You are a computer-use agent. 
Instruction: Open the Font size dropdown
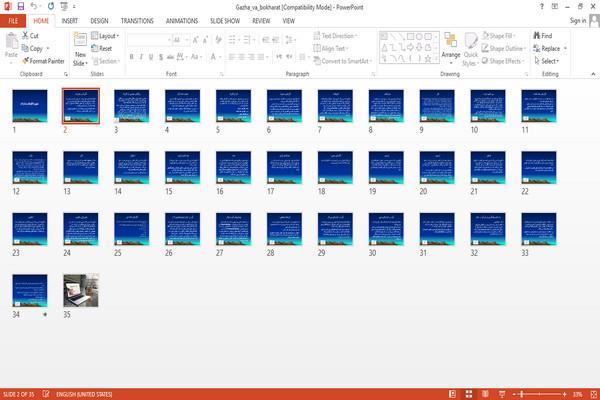[186, 40]
